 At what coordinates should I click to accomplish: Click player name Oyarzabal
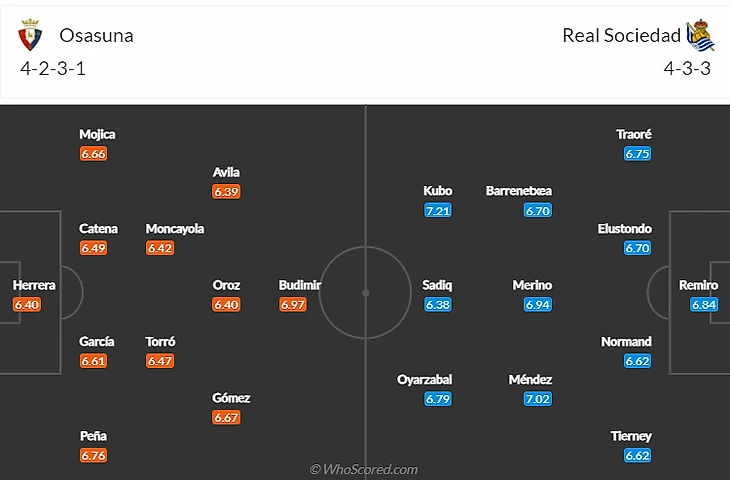(424, 380)
